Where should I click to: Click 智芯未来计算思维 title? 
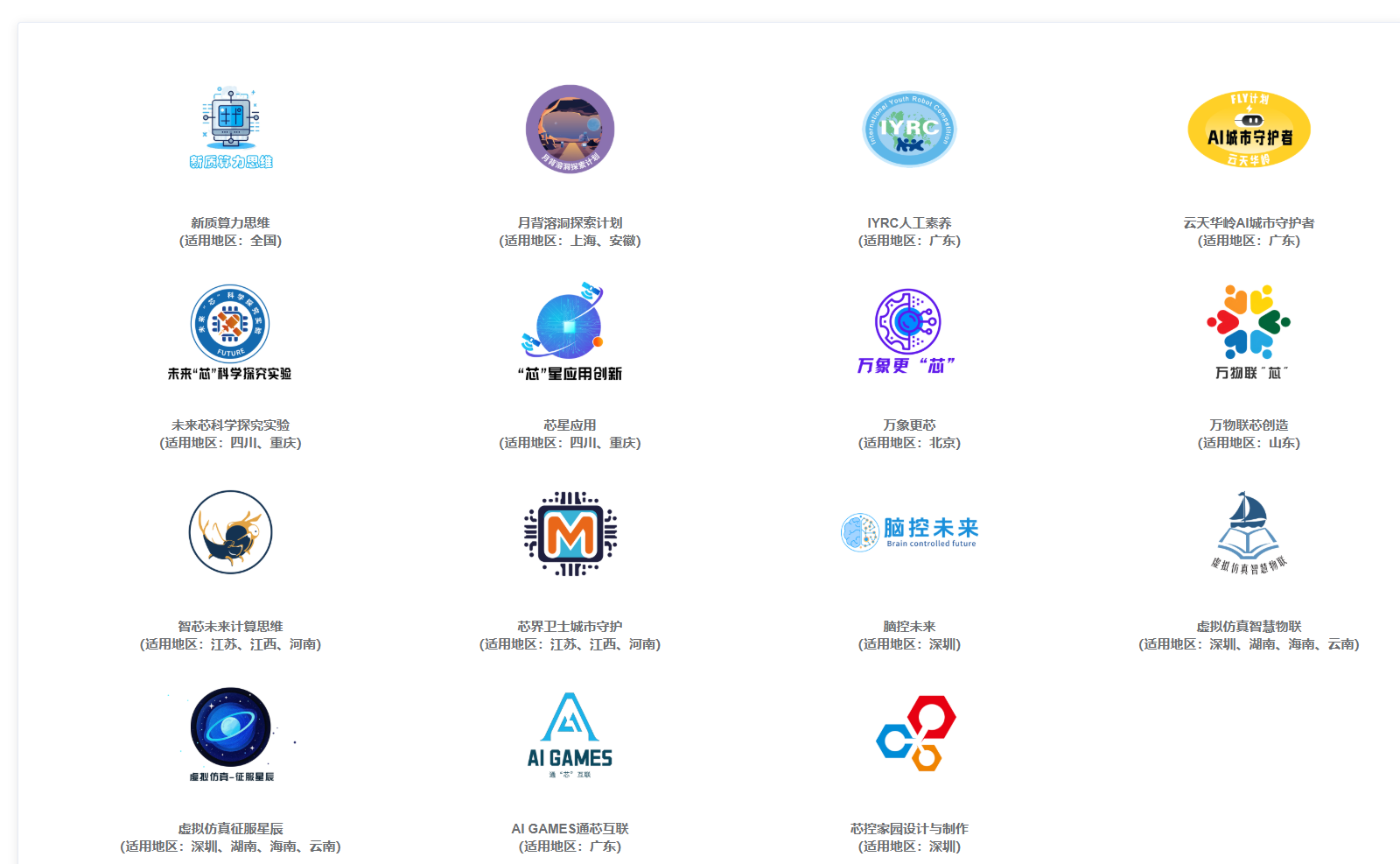click(x=230, y=627)
